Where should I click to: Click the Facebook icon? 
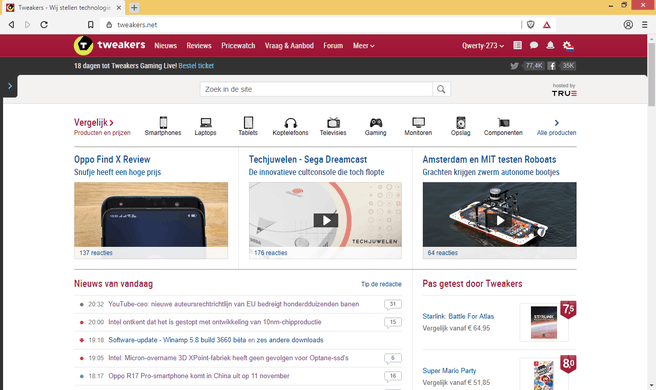[551, 66]
